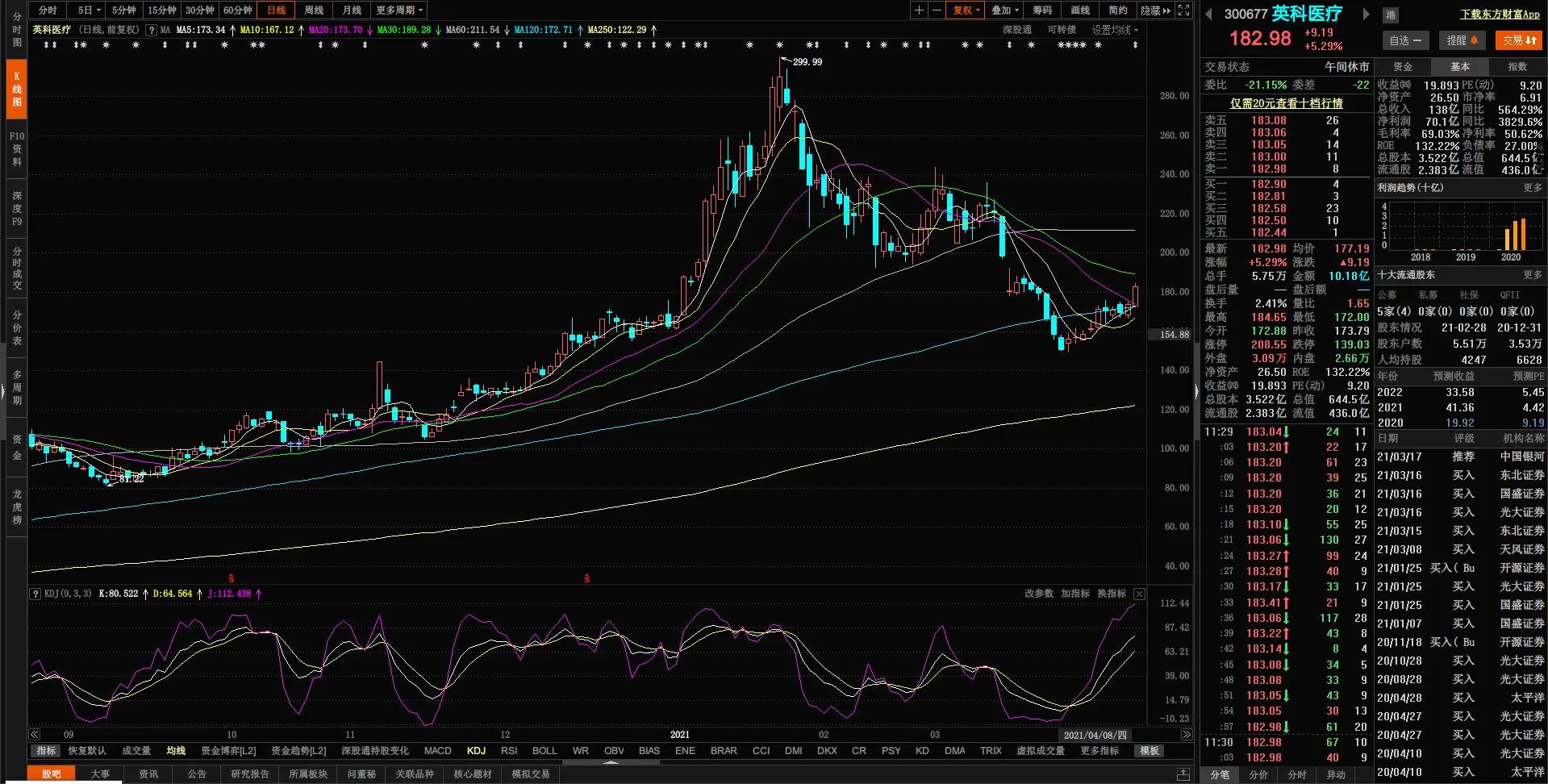
Task: Open 深度F9 sidebar item
Action: tap(17, 209)
